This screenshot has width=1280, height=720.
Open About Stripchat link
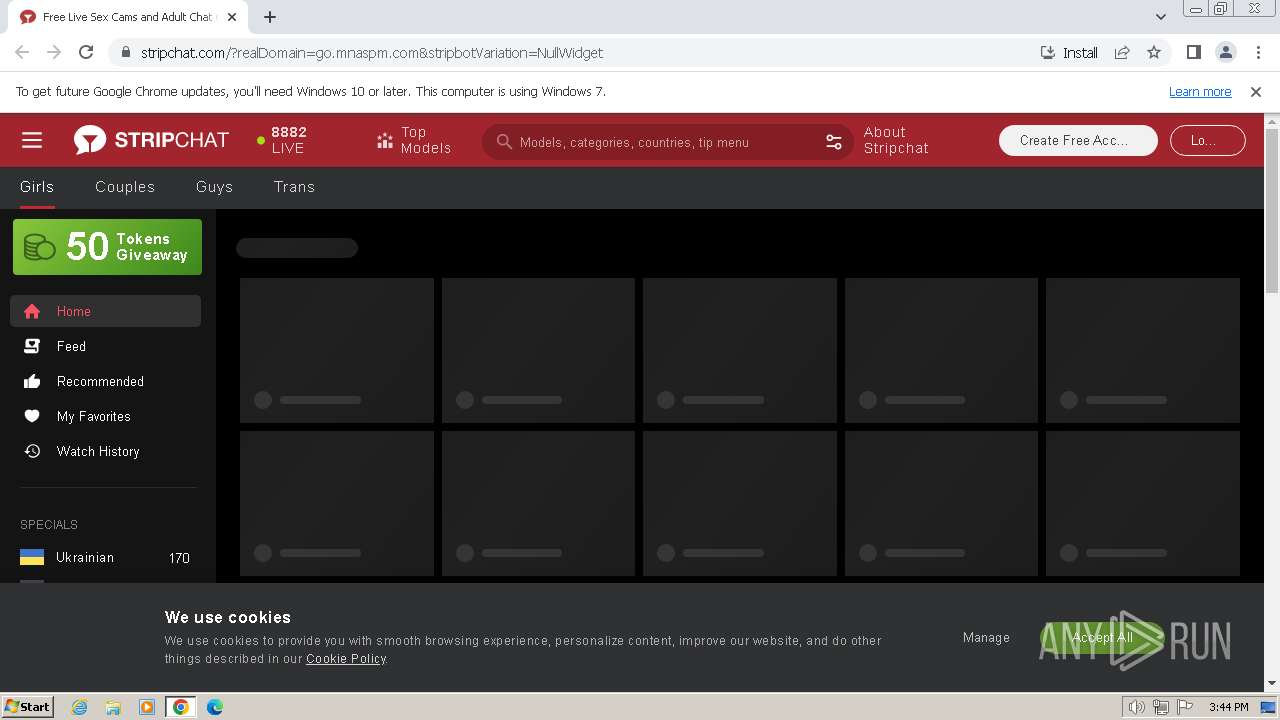[896, 140]
